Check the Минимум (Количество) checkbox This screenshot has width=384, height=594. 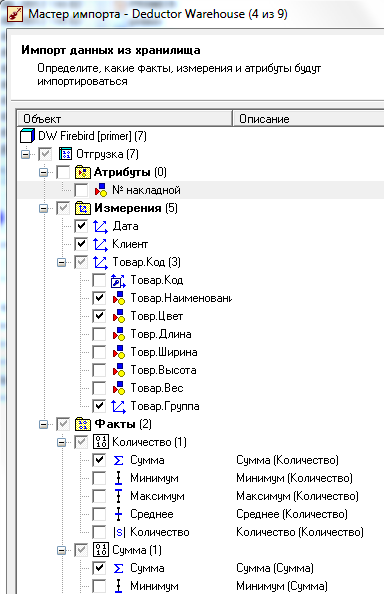(x=99, y=478)
